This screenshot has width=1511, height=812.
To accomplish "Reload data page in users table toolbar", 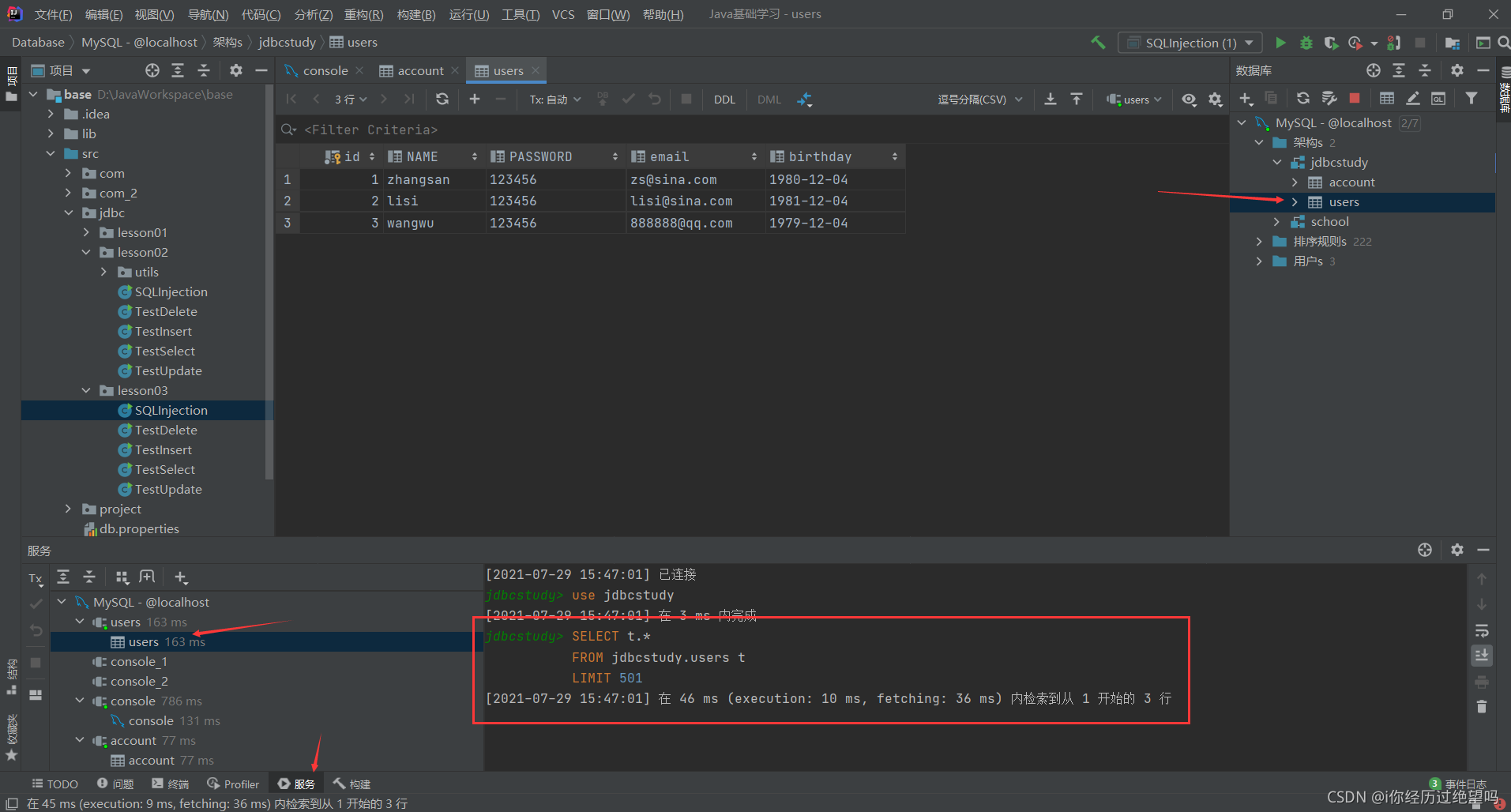I will [442, 99].
